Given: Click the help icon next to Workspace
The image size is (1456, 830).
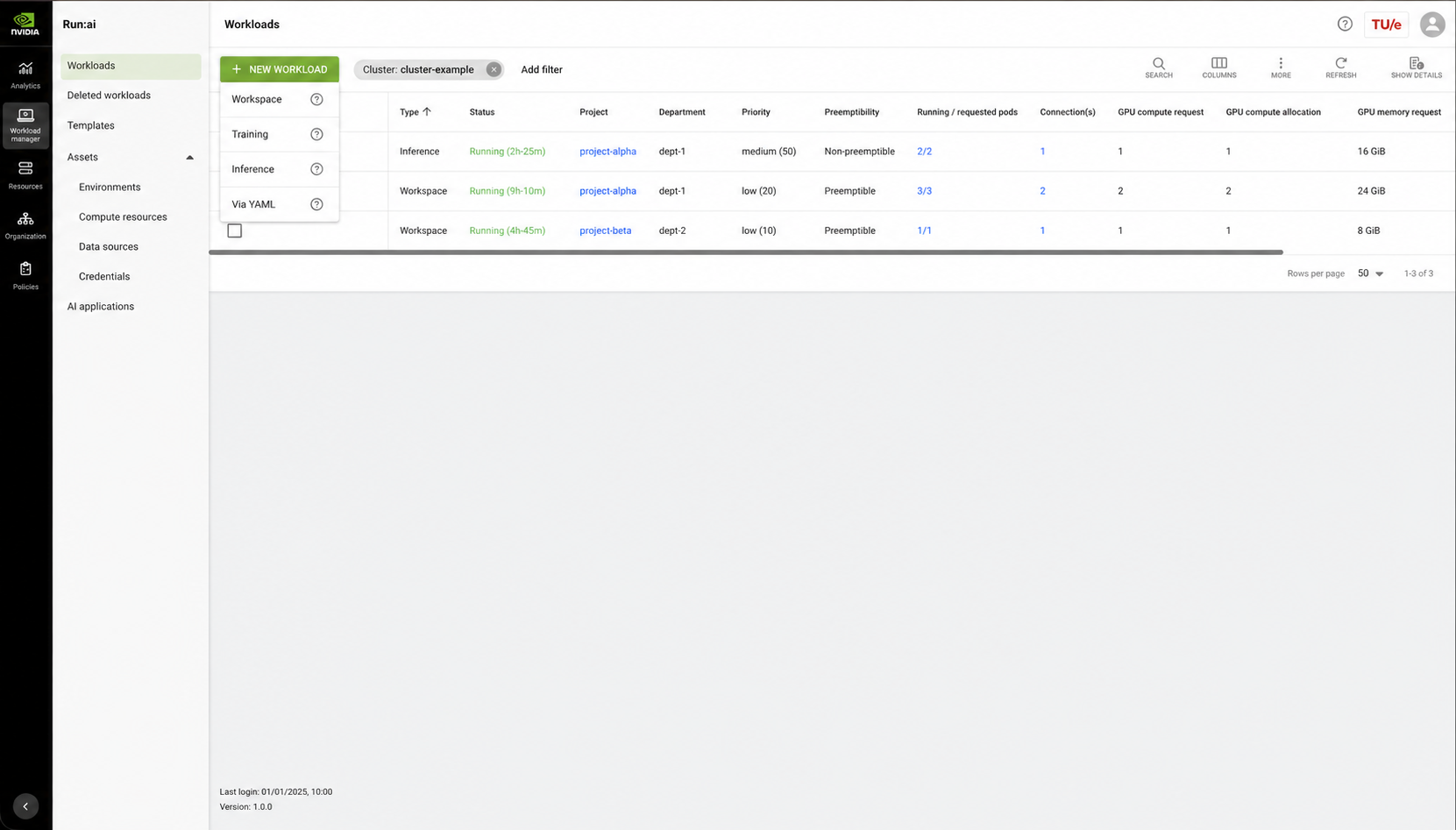Looking at the screenshot, I should [x=316, y=99].
